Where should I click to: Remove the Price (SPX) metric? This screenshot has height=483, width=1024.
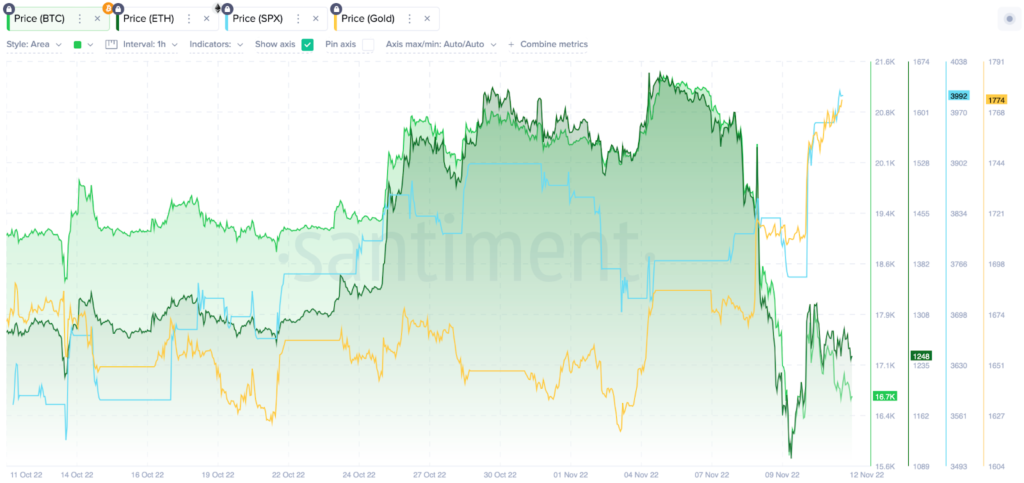point(316,19)
